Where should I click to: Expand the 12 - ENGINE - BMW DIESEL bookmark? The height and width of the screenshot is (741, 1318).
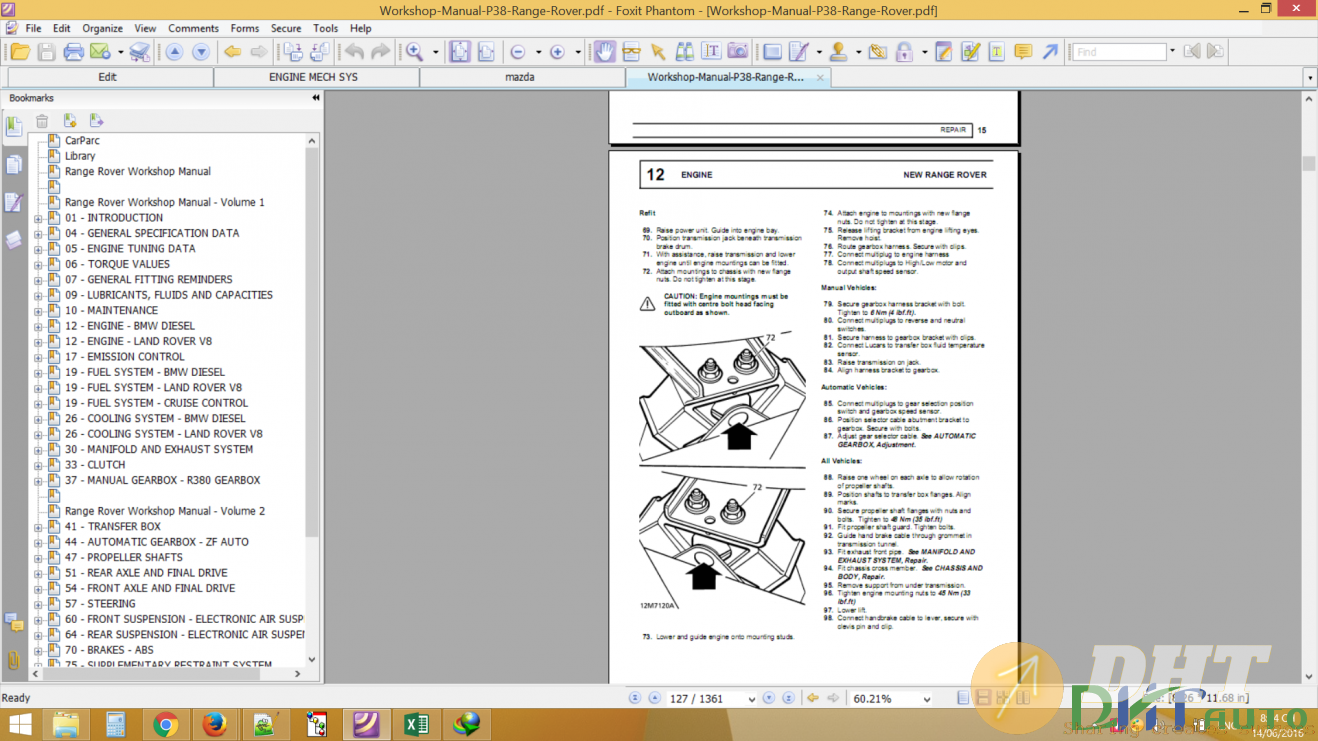(x=38, y=326)
